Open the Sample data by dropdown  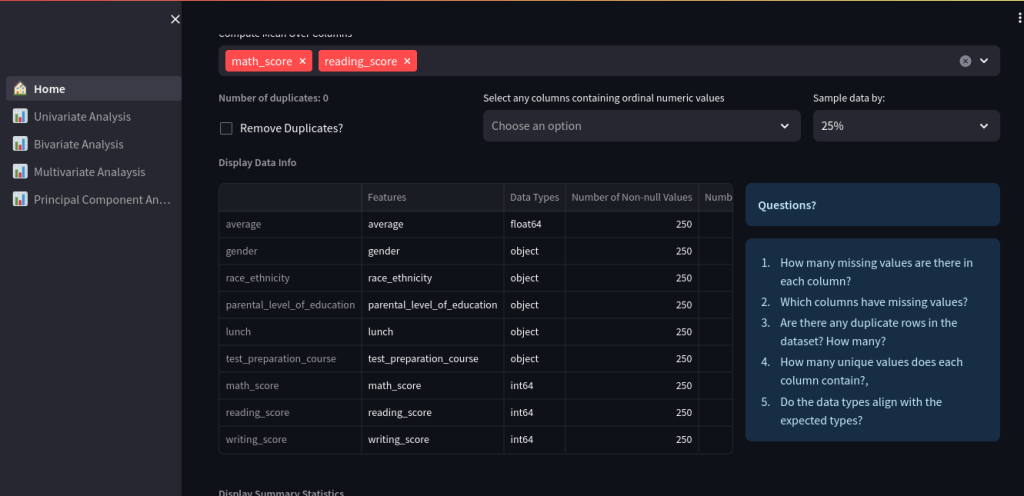click(905, 126)
